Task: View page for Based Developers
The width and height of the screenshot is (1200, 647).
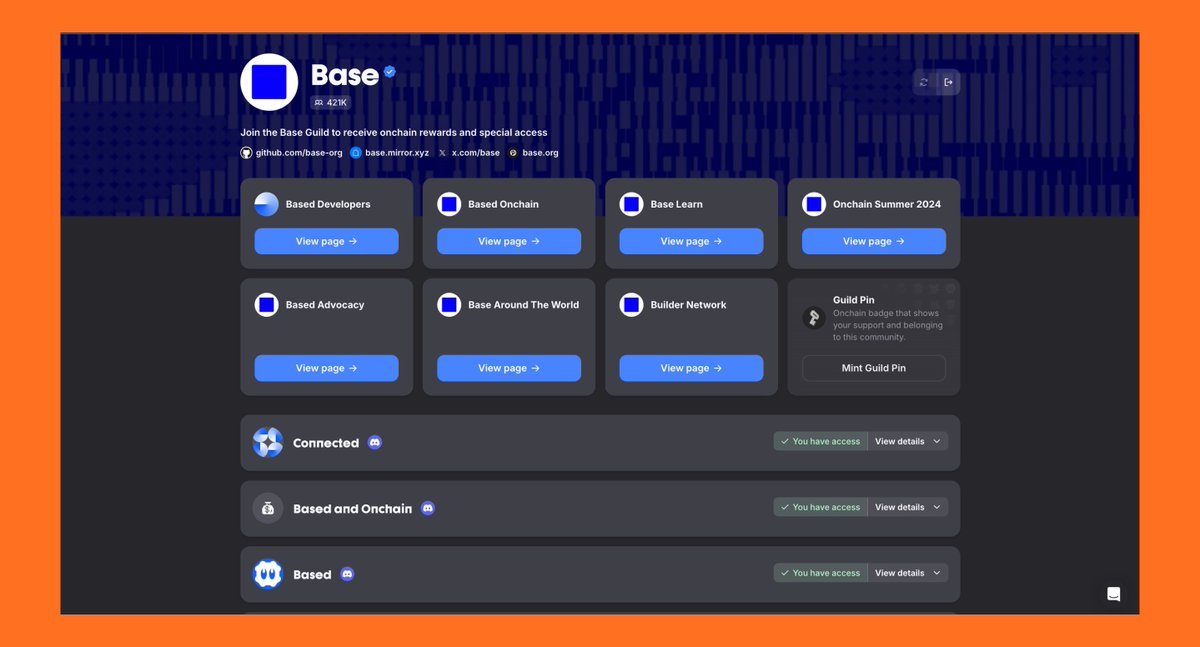Action: 326,241
